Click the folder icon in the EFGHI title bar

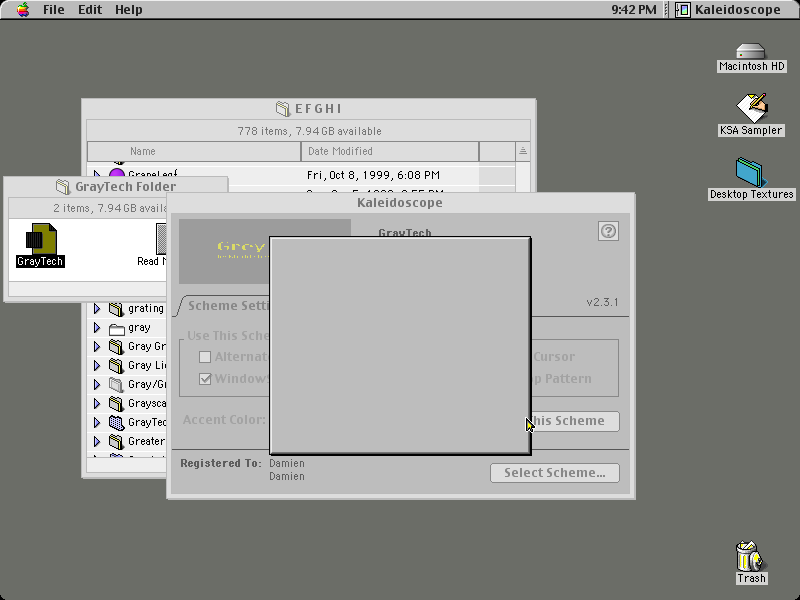[x=283, y=109]
